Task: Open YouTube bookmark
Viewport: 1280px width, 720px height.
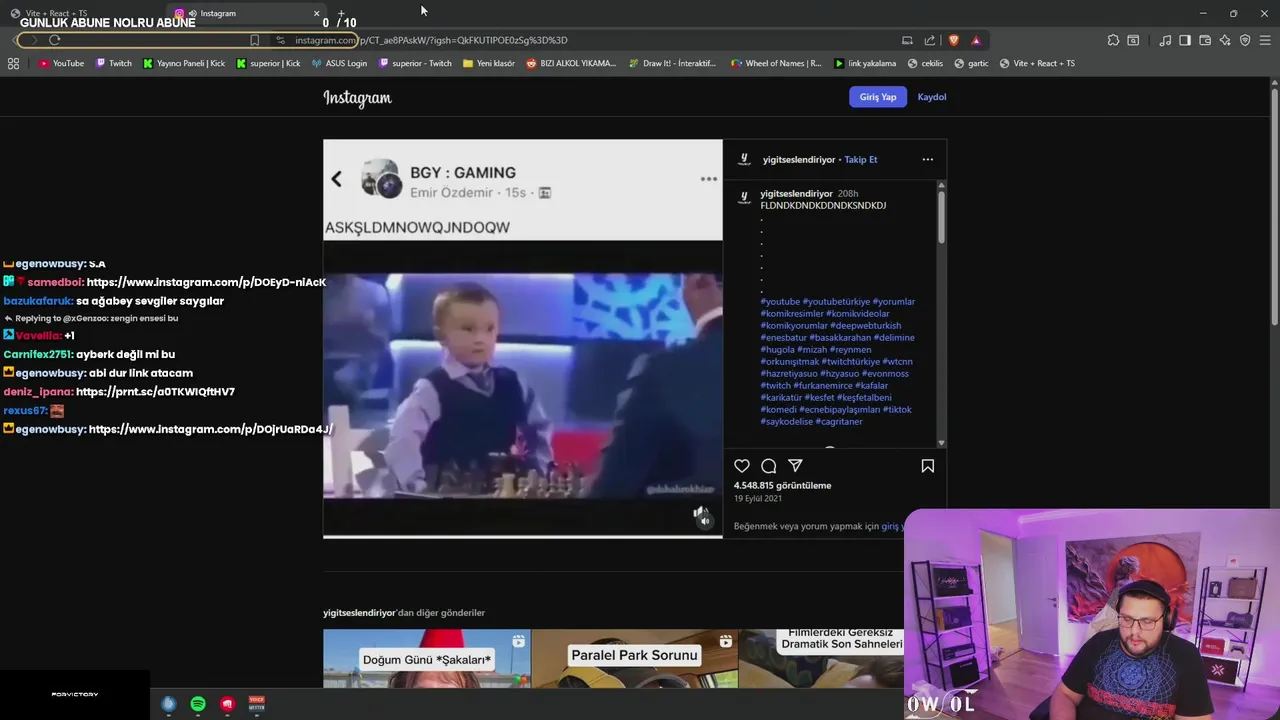Action: point(61,63)
